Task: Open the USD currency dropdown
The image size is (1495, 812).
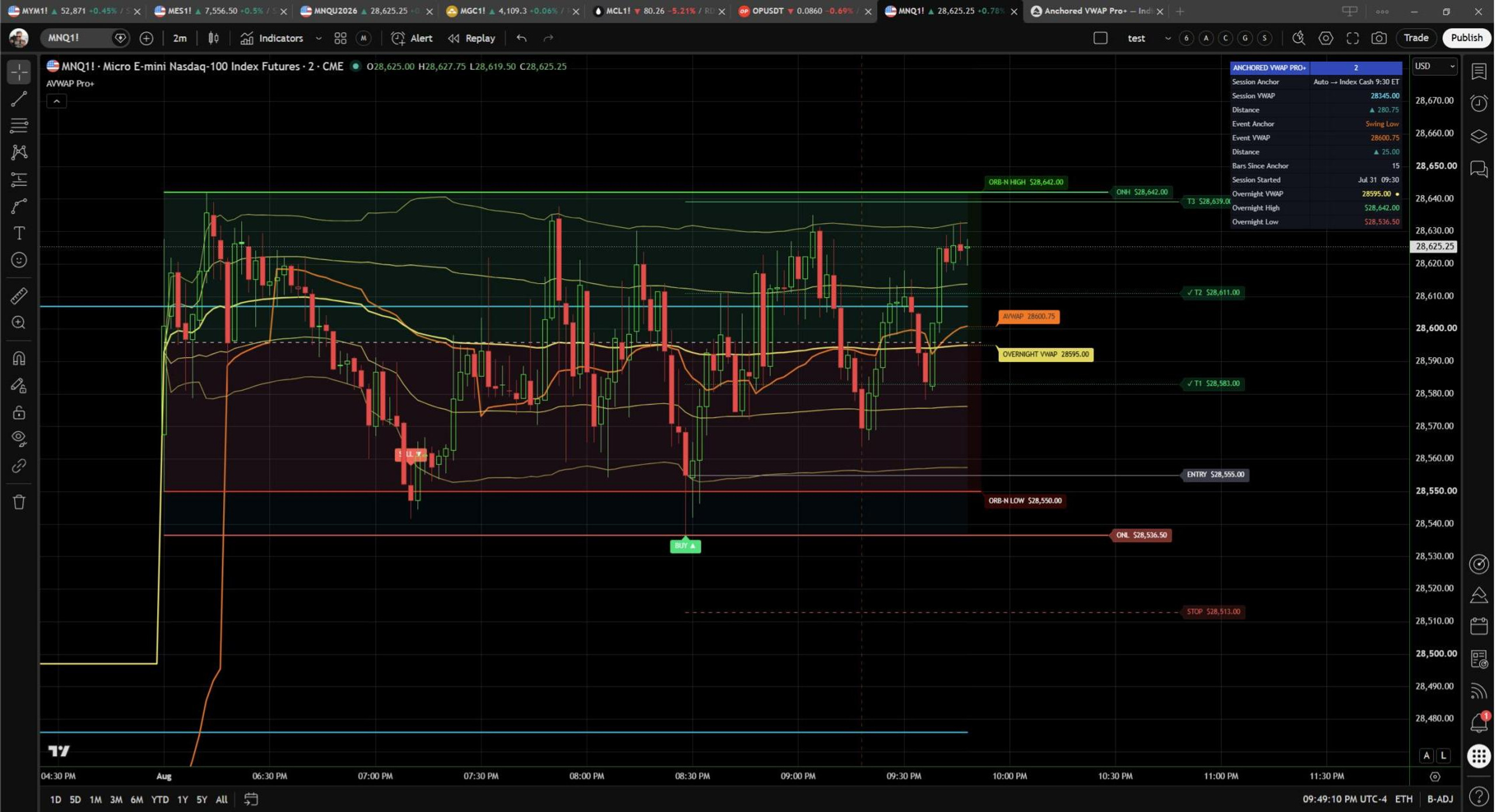Action: point(1434,66)
